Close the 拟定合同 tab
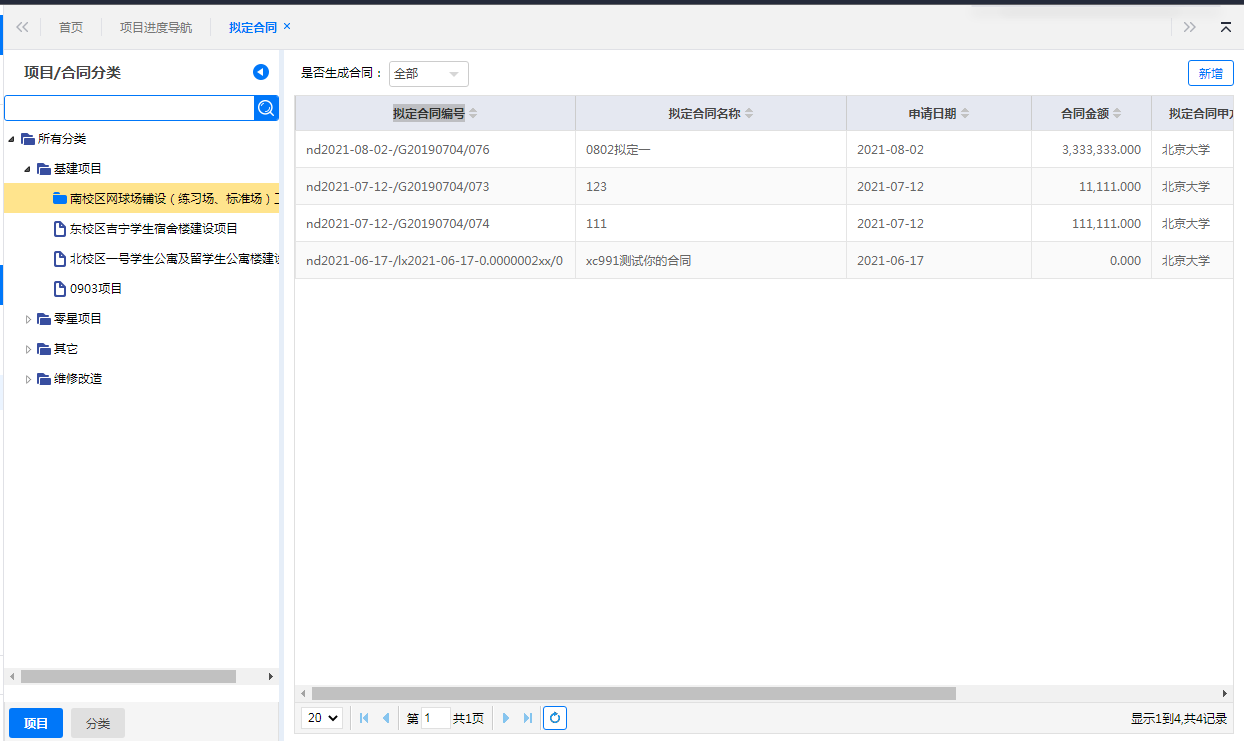 [x=287, y=26]
